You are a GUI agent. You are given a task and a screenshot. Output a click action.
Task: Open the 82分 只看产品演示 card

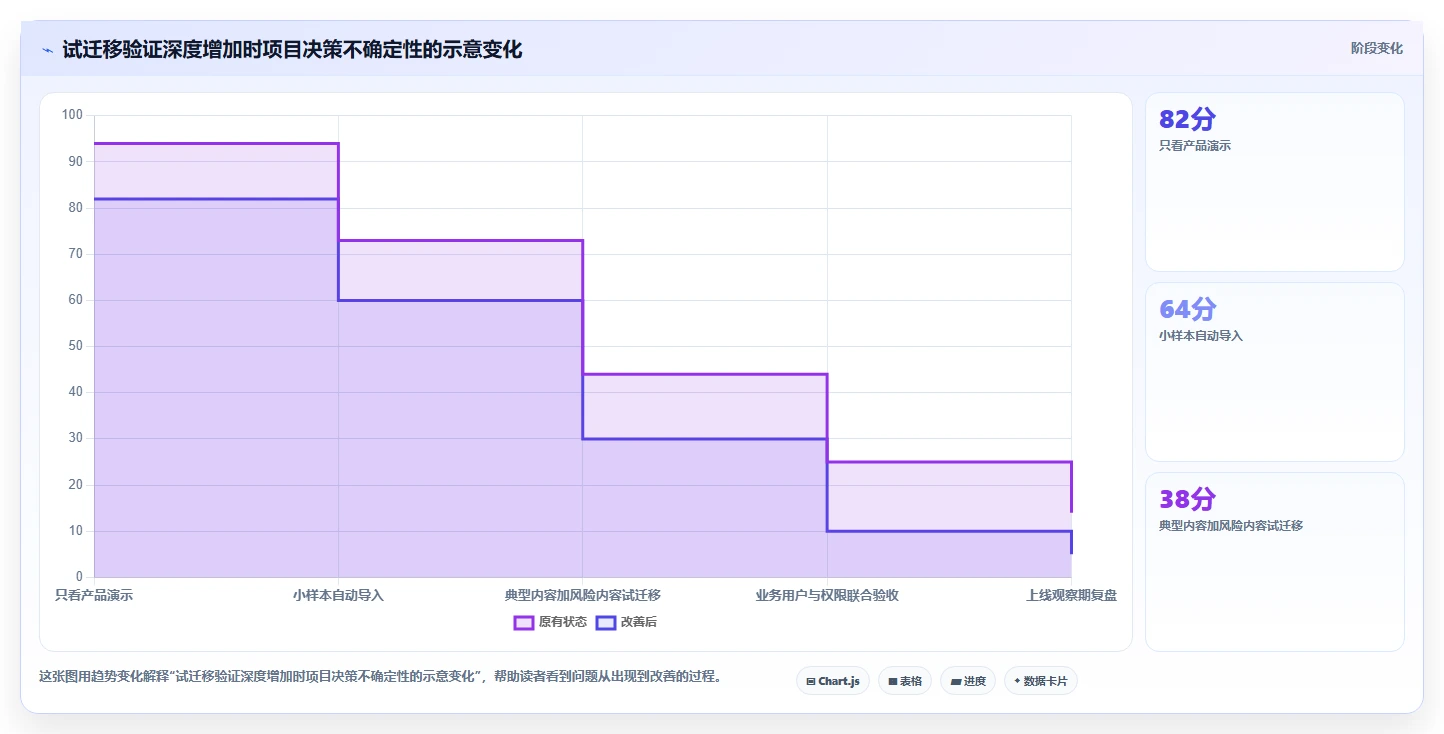[1275, 182]
